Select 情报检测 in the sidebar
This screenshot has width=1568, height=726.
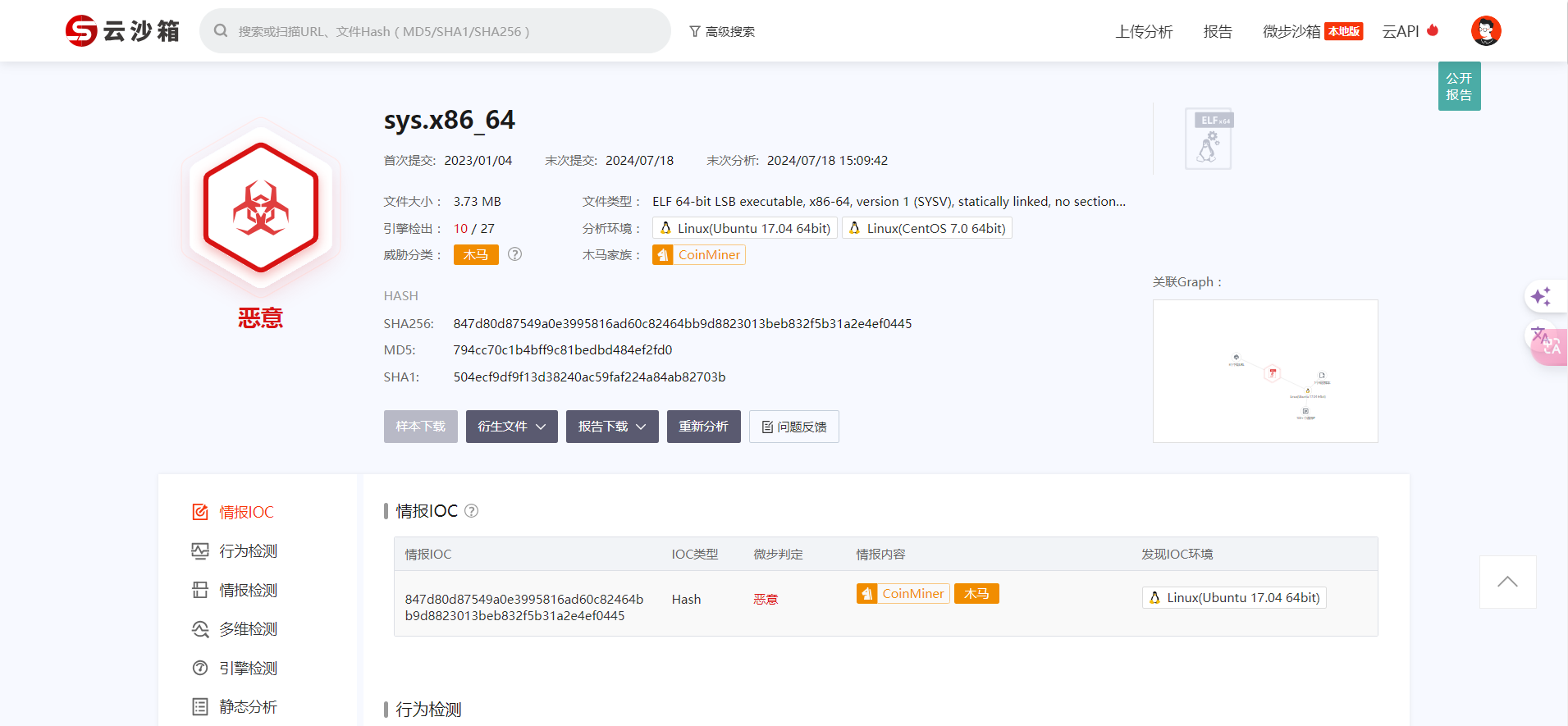click(x=248, y=590)
